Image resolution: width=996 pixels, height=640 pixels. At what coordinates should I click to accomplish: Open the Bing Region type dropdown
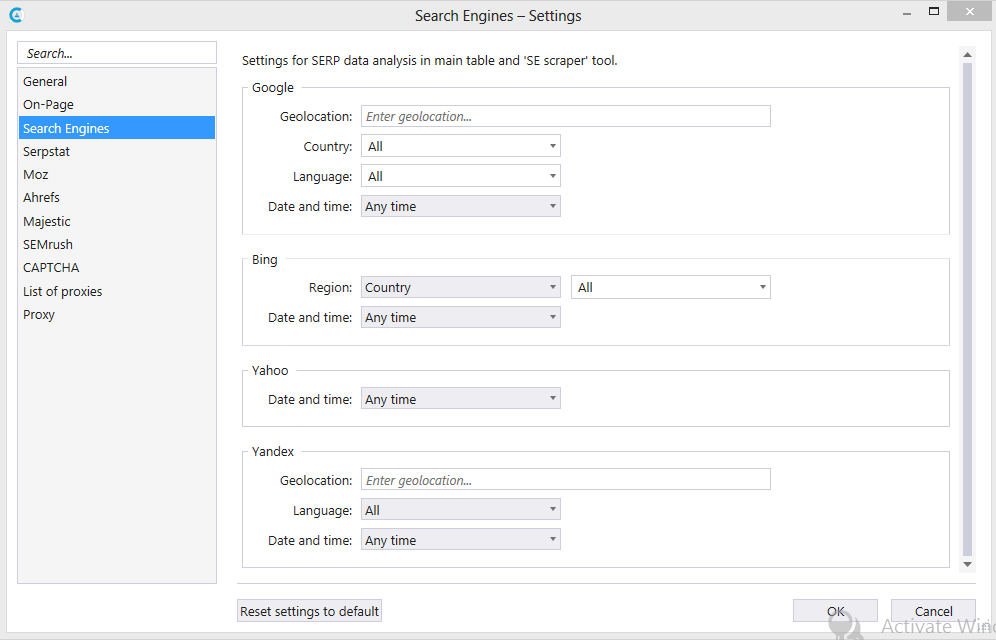tap(460, 287)
